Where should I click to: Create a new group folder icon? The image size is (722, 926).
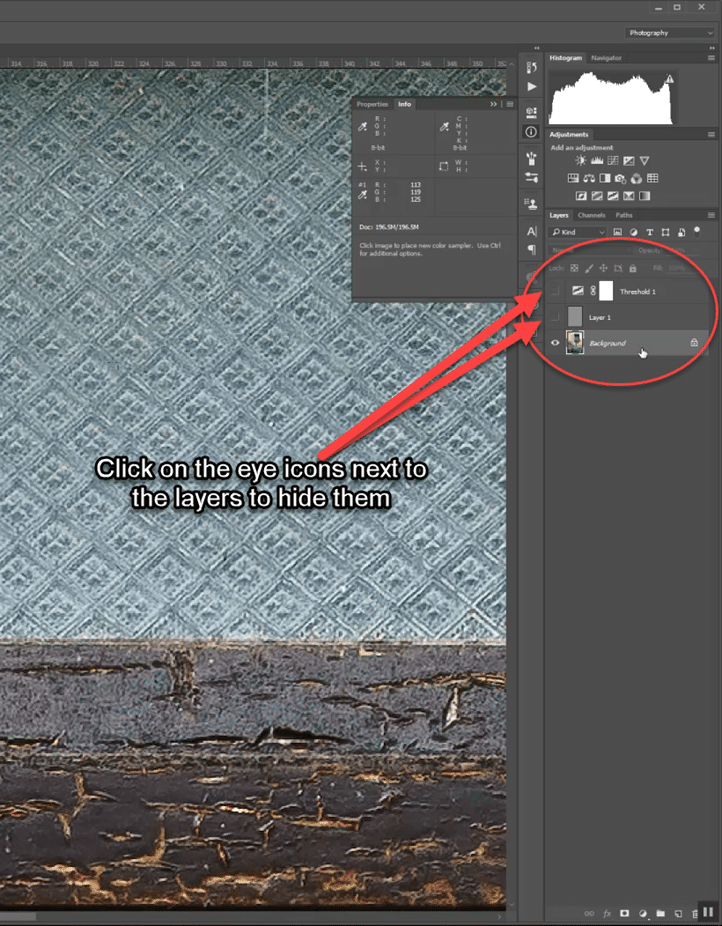point(661,913)
